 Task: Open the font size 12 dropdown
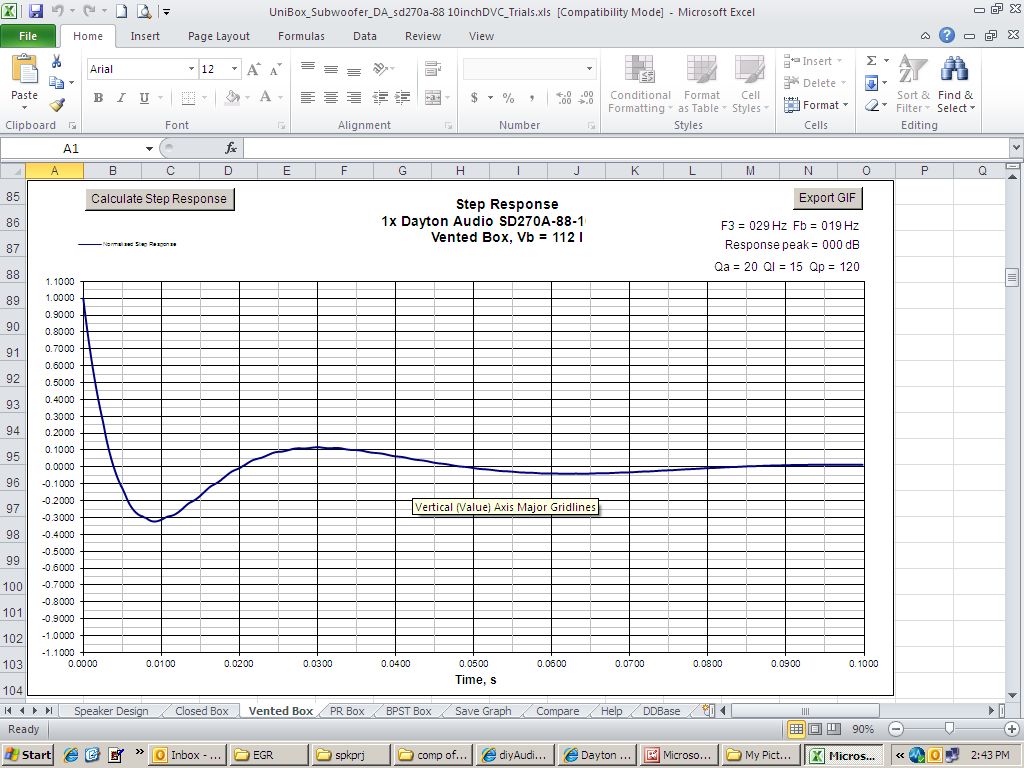[x=234, y=69]
